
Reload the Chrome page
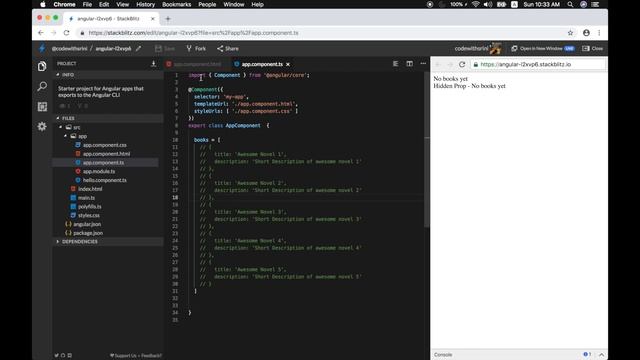click(x=67, y=33)
